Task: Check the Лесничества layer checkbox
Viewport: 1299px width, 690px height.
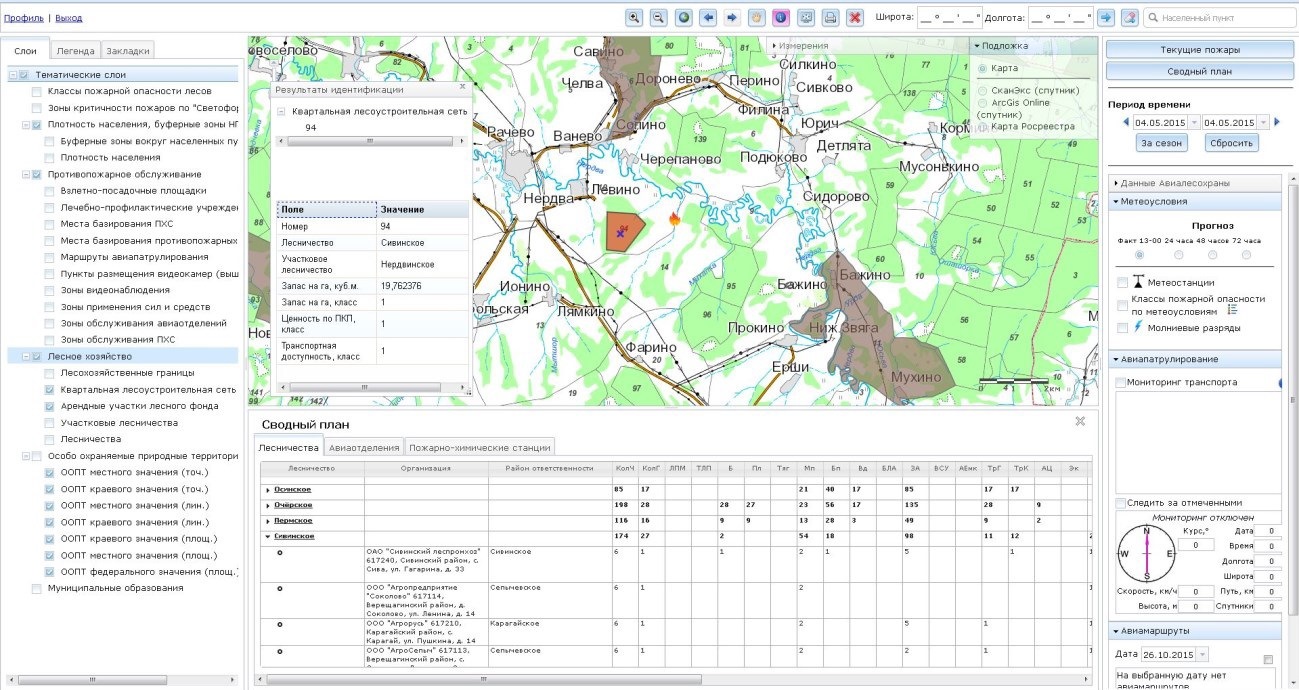Action: 50,438
